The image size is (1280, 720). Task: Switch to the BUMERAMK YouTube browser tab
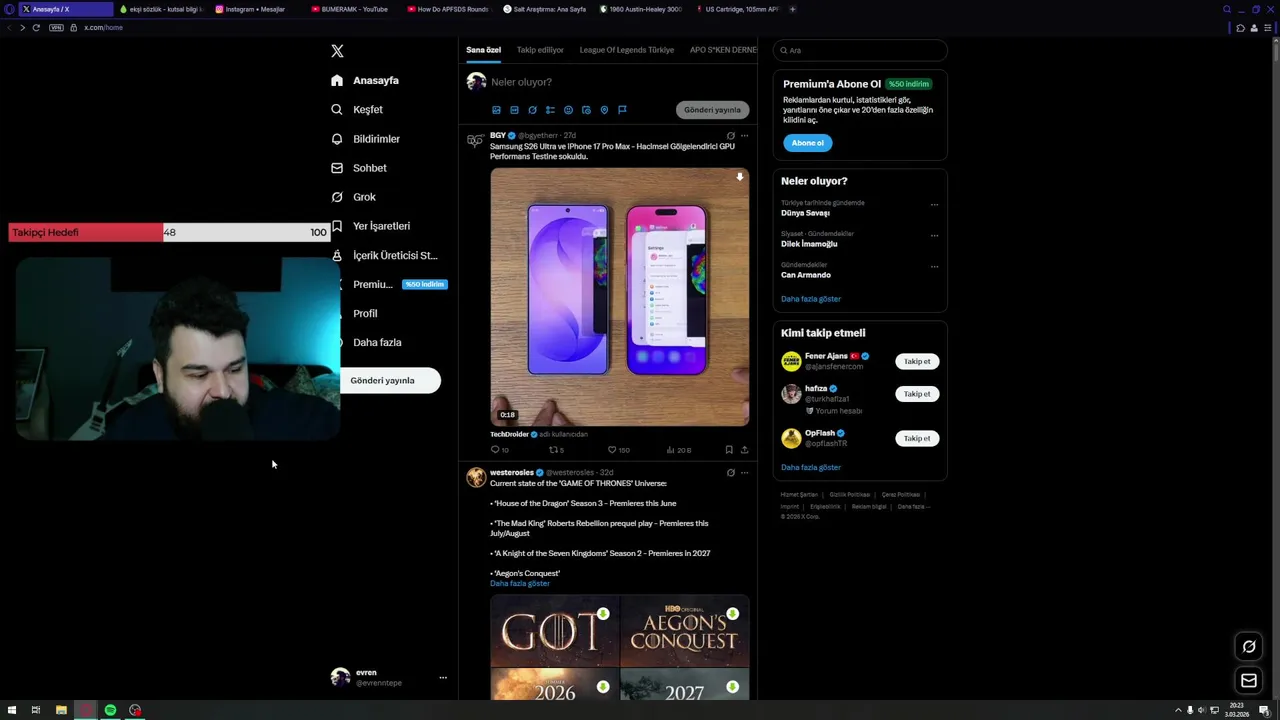[x=352, y=9]
